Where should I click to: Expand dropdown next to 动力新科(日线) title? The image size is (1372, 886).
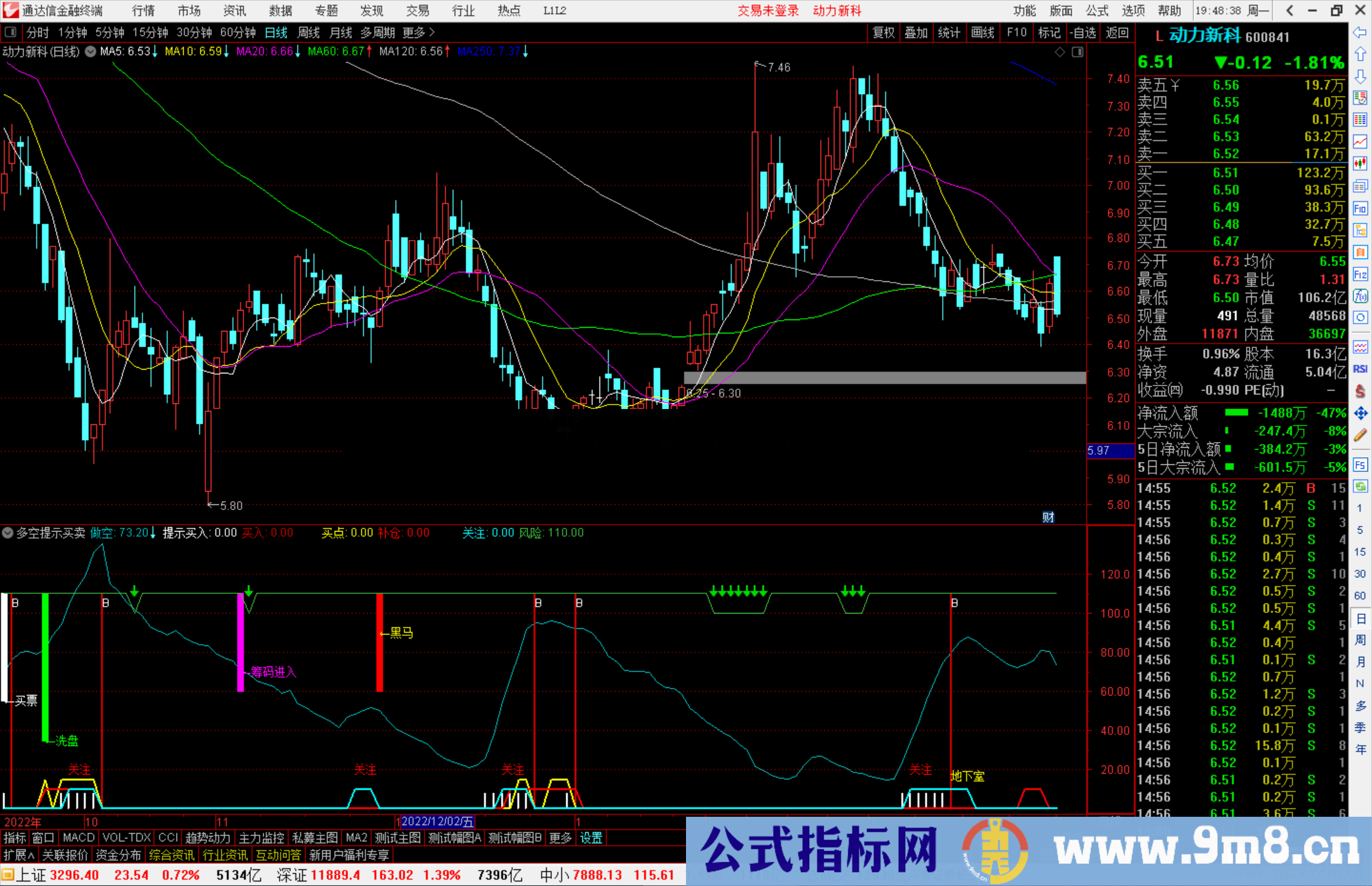tap(91, 51)
